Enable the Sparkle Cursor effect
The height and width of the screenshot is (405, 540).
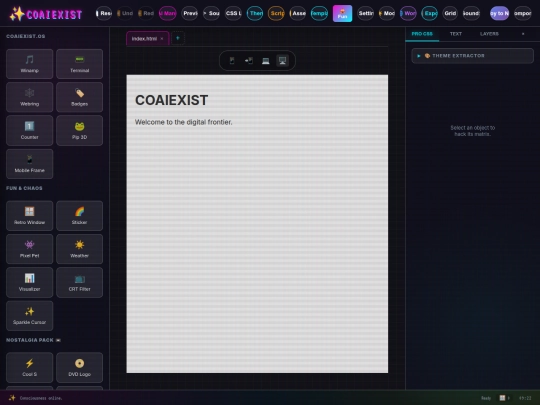pos(30,316)
